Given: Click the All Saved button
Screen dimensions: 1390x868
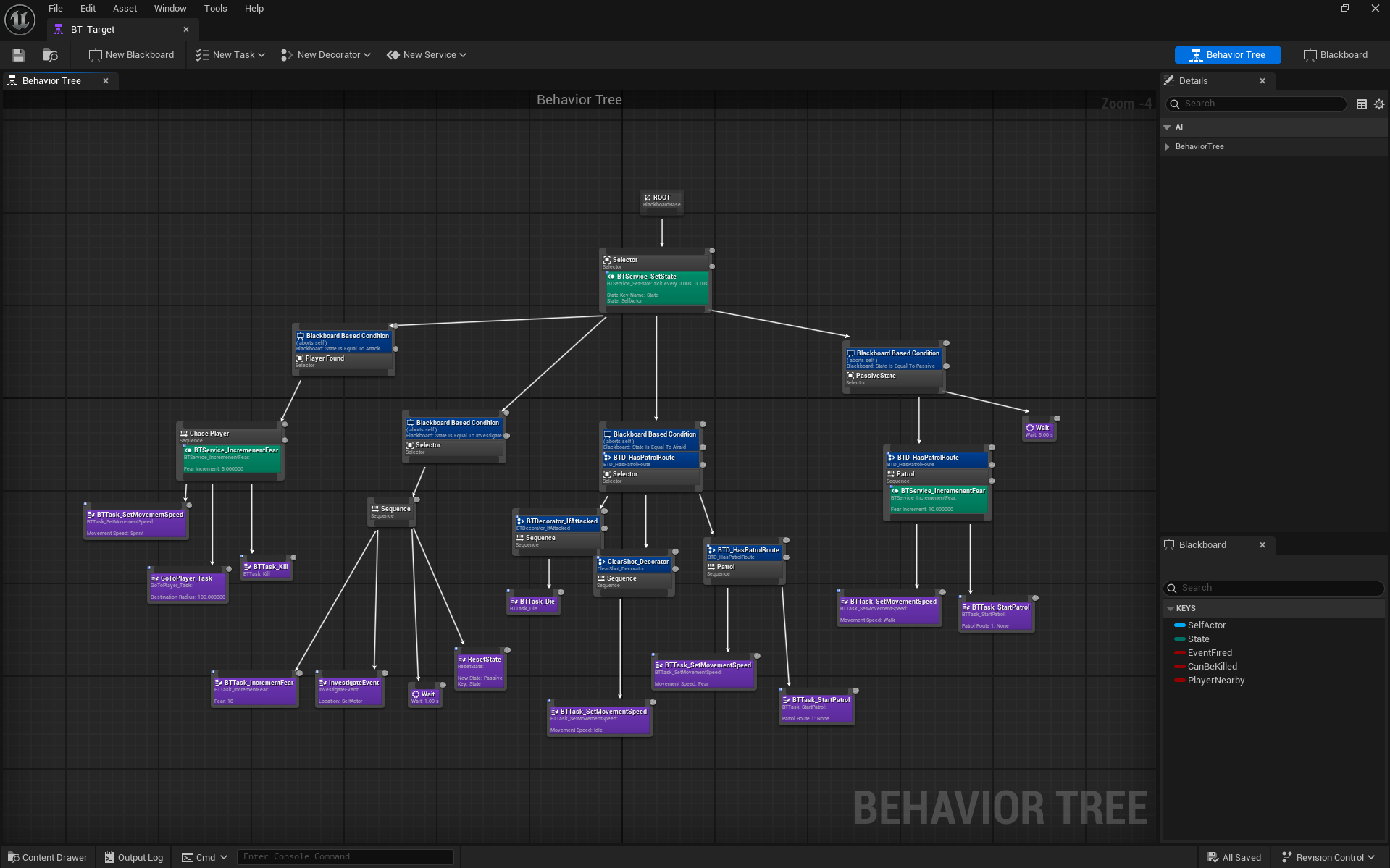Looking at the screenshot, I should (x=1234, y=857).
